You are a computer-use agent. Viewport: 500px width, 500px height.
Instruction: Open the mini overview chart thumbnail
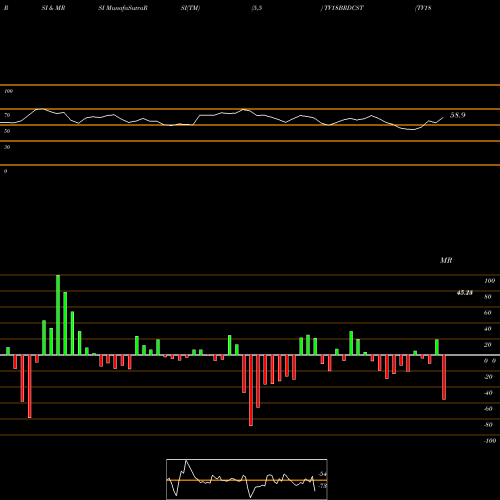click(247, 479)
